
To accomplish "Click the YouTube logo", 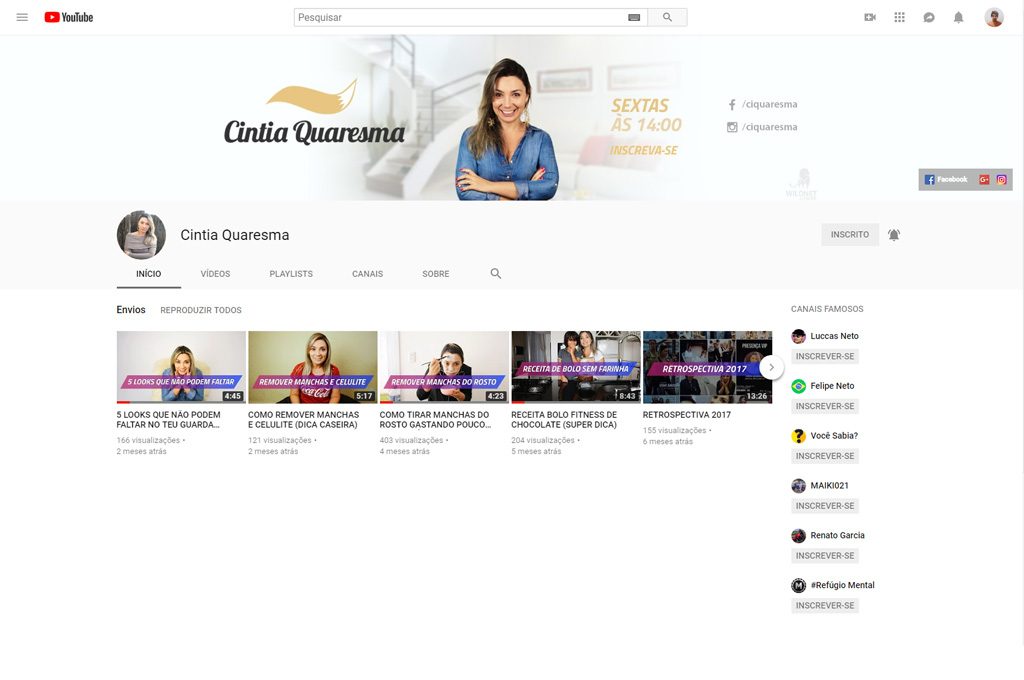I will [x=69, y=17].
